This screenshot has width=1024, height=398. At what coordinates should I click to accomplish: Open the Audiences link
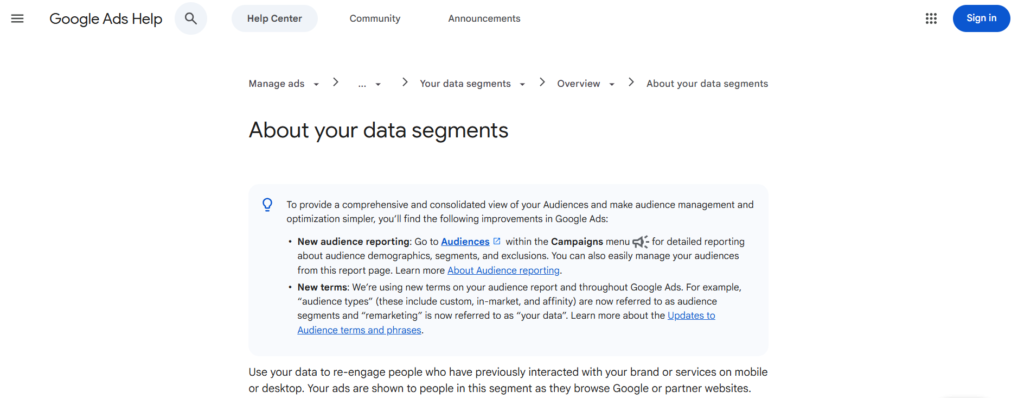[x=465, y=242]
